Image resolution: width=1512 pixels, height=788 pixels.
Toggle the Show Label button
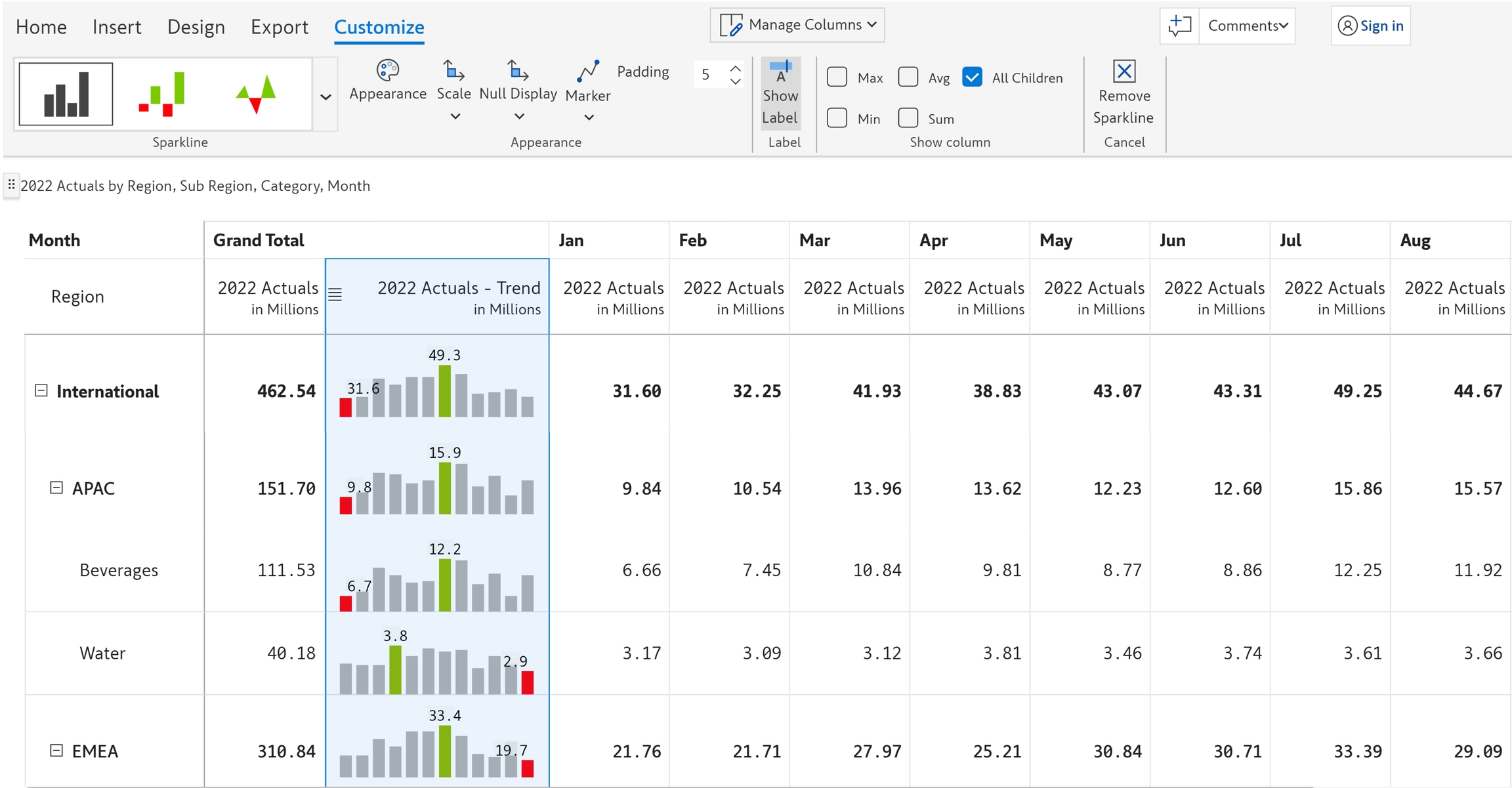click(780, 93)
